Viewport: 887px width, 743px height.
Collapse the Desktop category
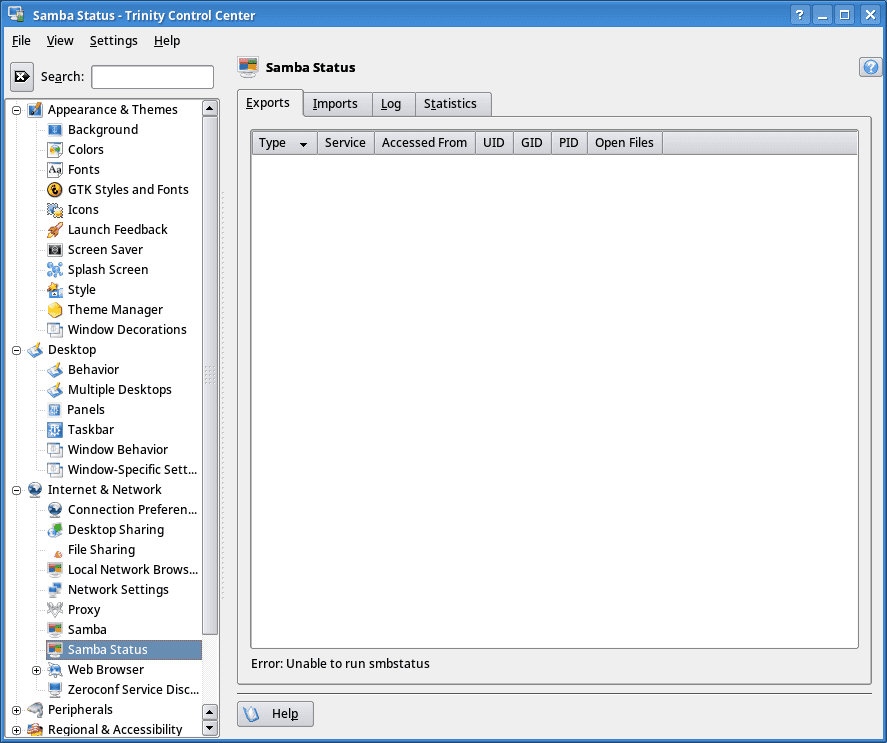[16, 350]
